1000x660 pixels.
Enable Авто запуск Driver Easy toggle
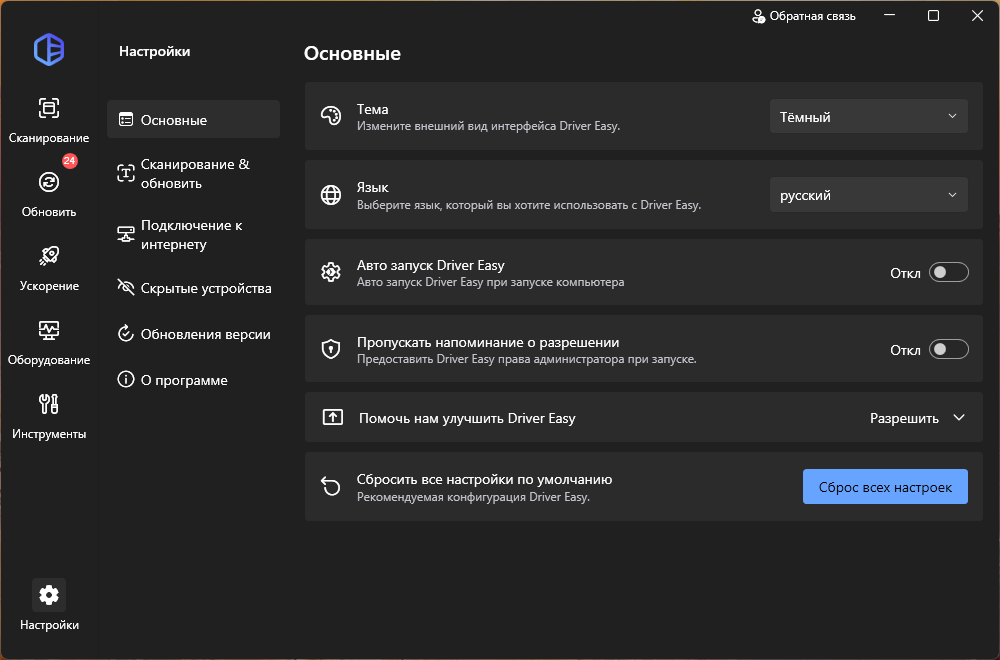(x=948, y=272)
